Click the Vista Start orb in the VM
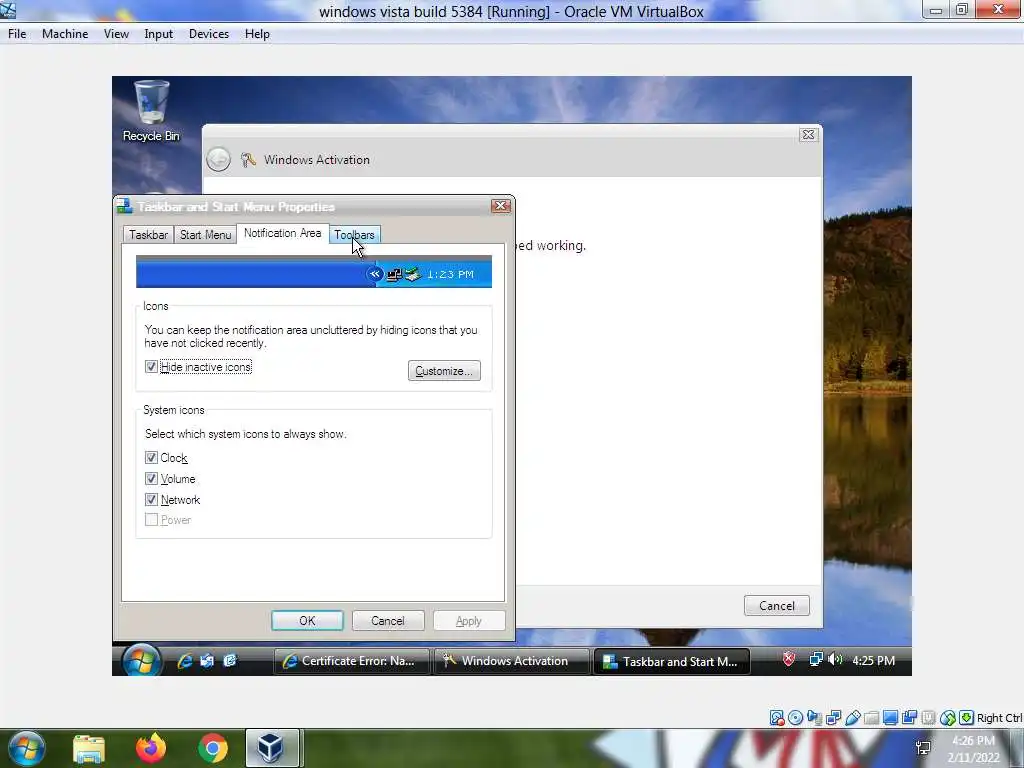This screenshot has width=1024, height=768. [140, 660]
